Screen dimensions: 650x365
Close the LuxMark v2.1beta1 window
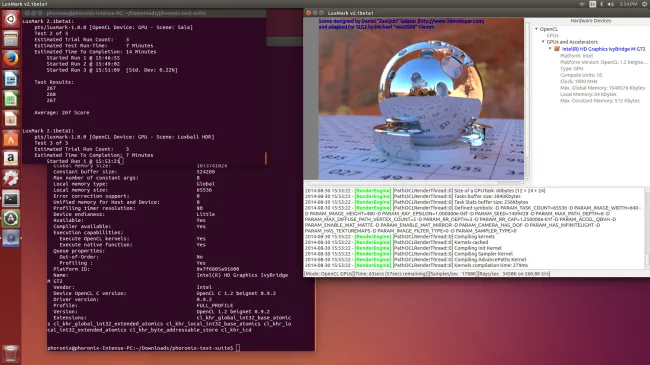pos(308,13)
